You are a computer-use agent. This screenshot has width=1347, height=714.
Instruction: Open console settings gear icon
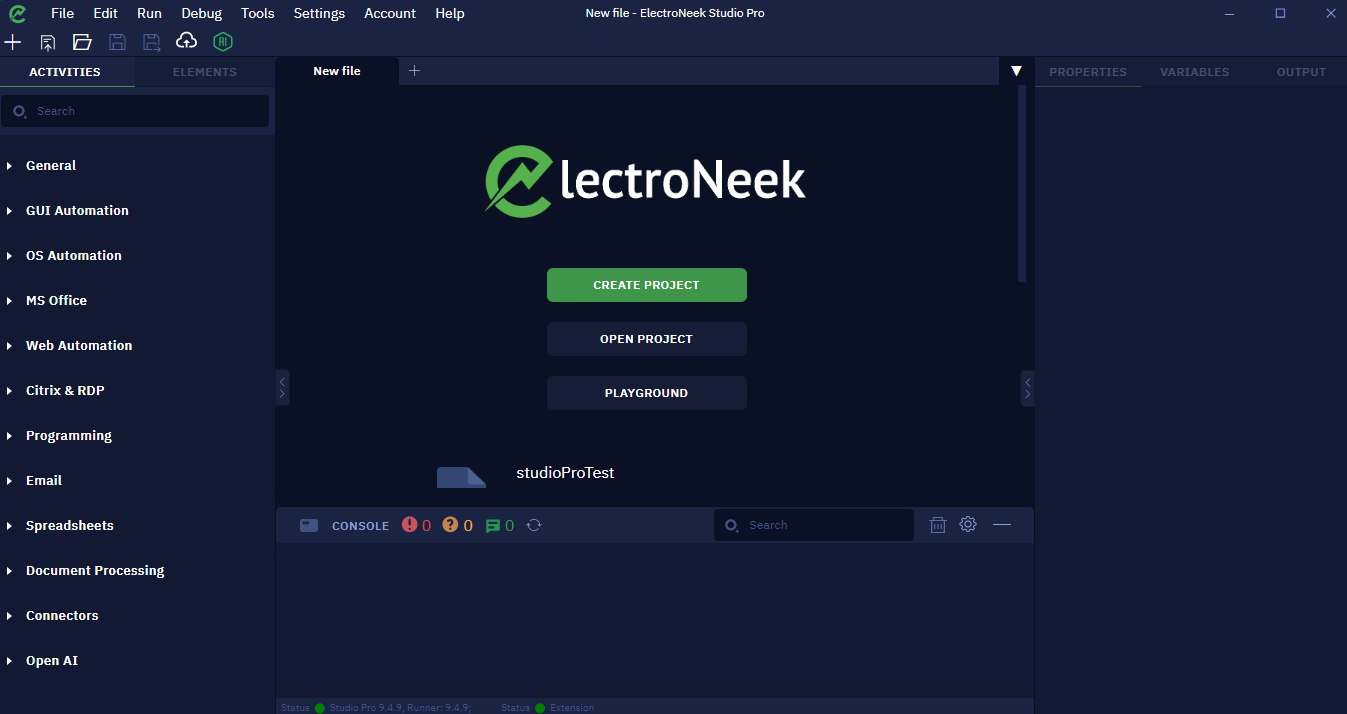(x=968, y=524)
